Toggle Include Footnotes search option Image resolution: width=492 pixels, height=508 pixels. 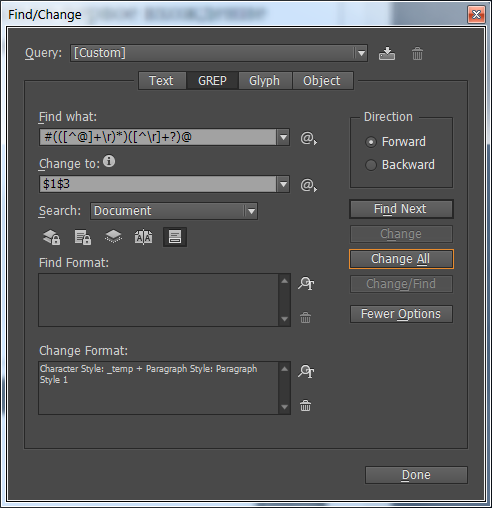(175, 237)
